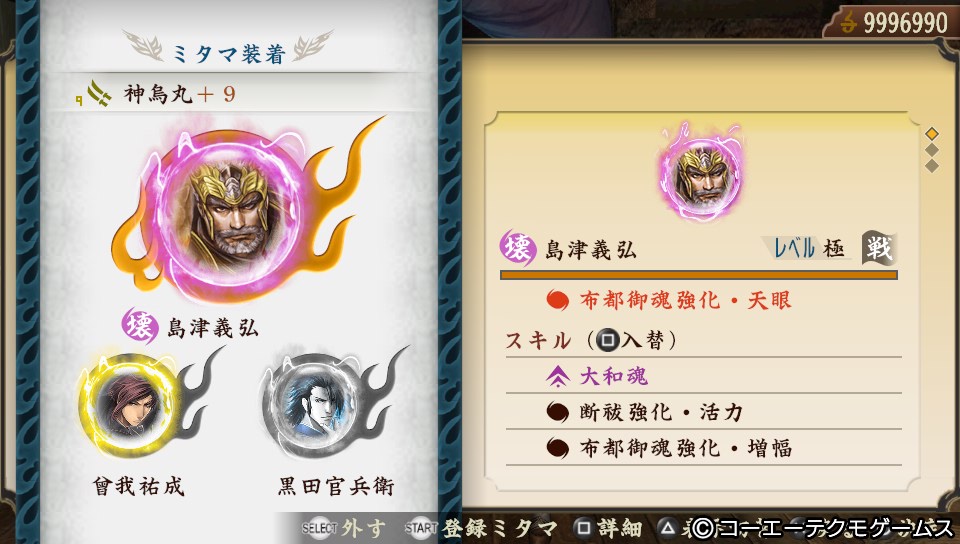Select the 曾我祐成 mitama orb
Viewport: 960px width, 544px height.
(130, 404)
